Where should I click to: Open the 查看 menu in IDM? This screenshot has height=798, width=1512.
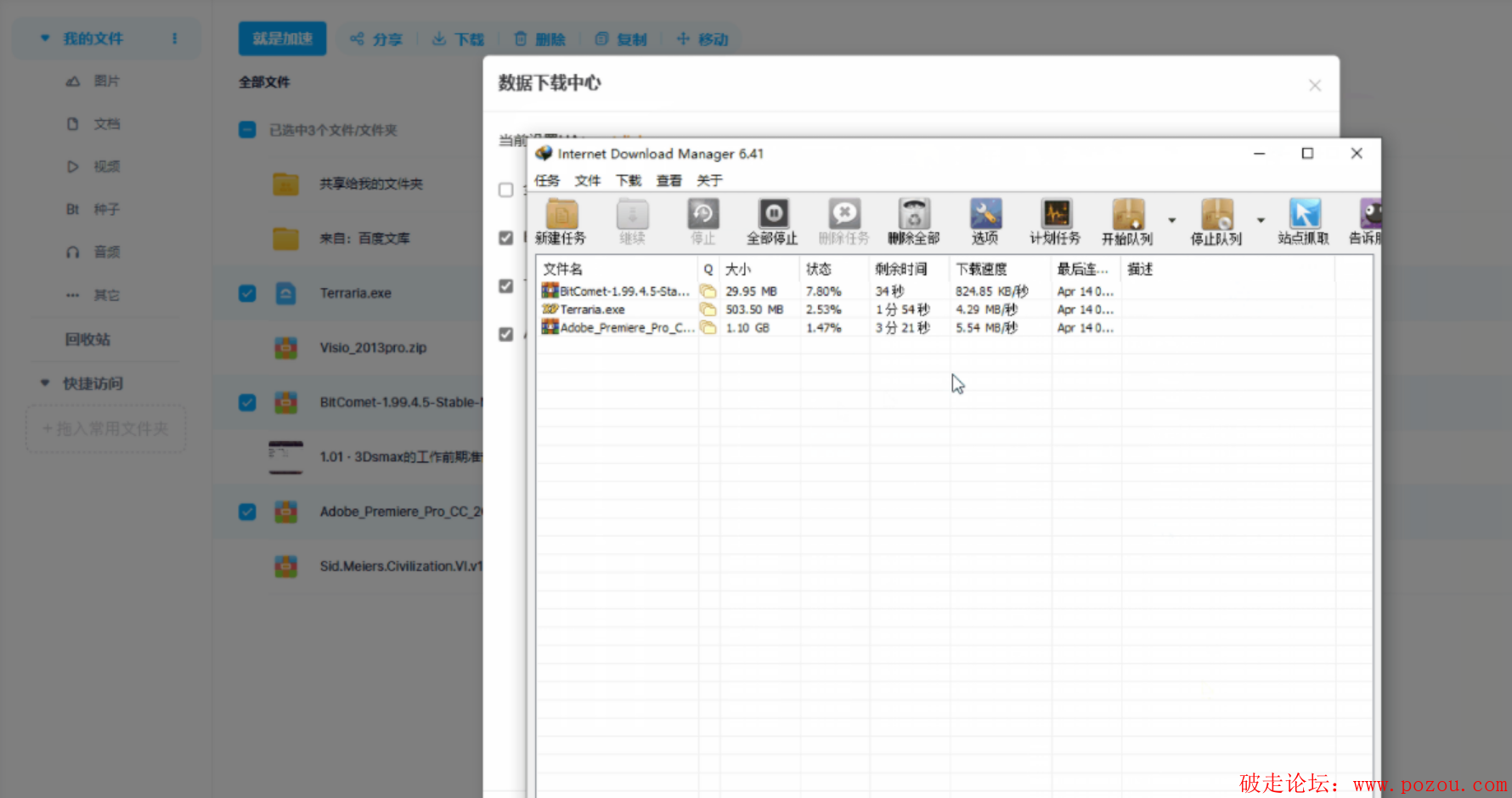[x=669, y=180]
